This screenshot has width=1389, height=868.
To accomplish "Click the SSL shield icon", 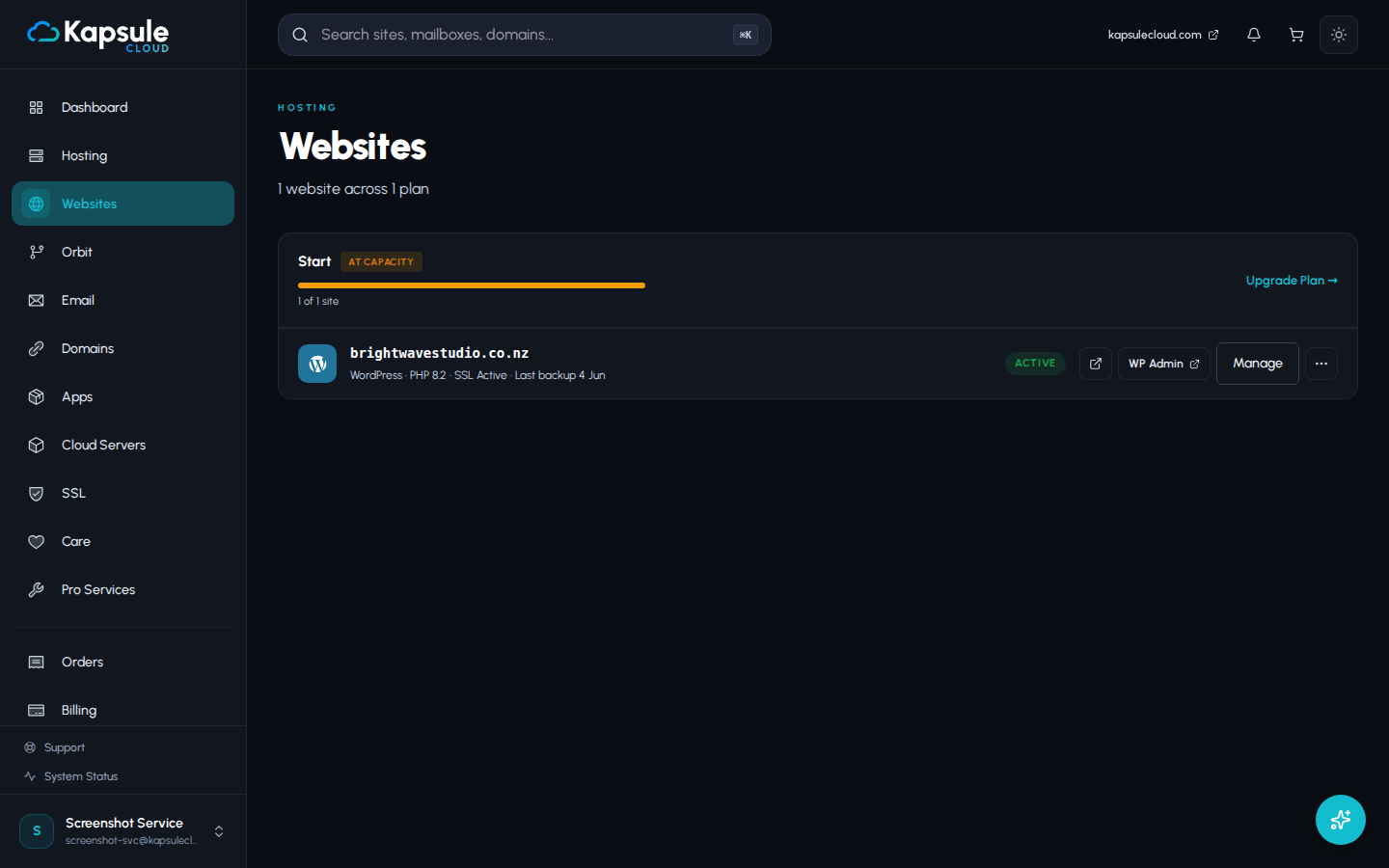I will click(x=37, y=493).
